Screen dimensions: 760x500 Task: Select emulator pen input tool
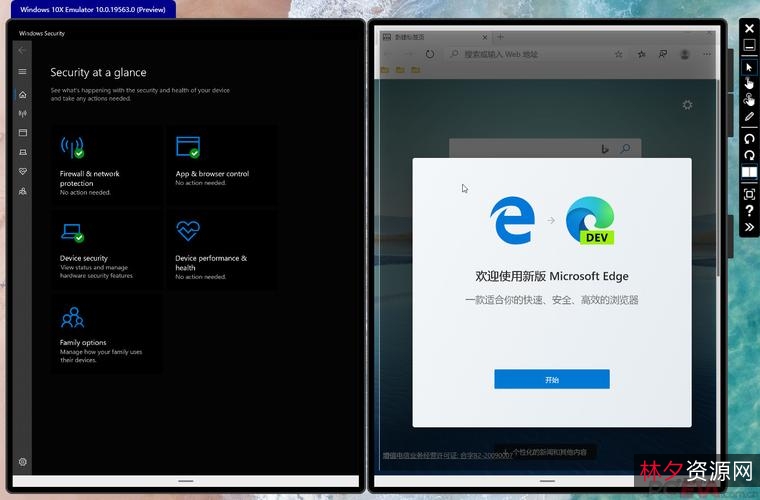click(x=749, y=117)
